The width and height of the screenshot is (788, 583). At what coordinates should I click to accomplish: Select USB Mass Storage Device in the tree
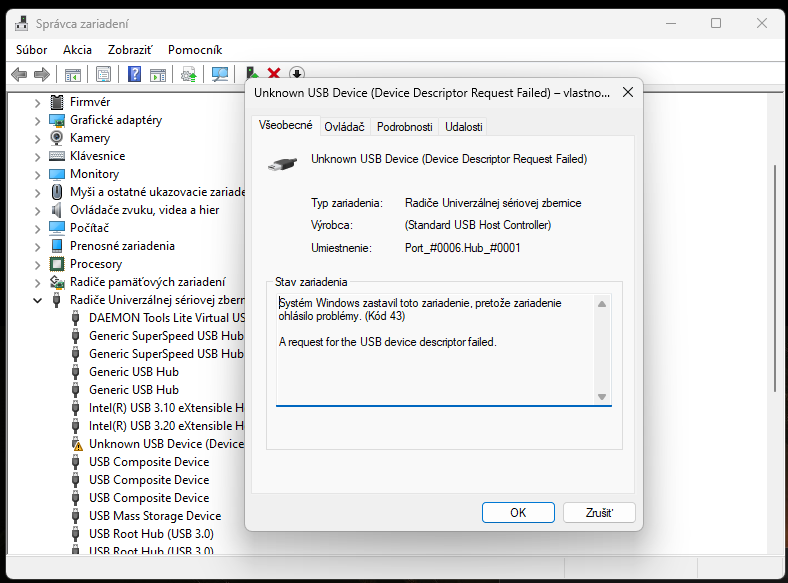tap(154, 516)
